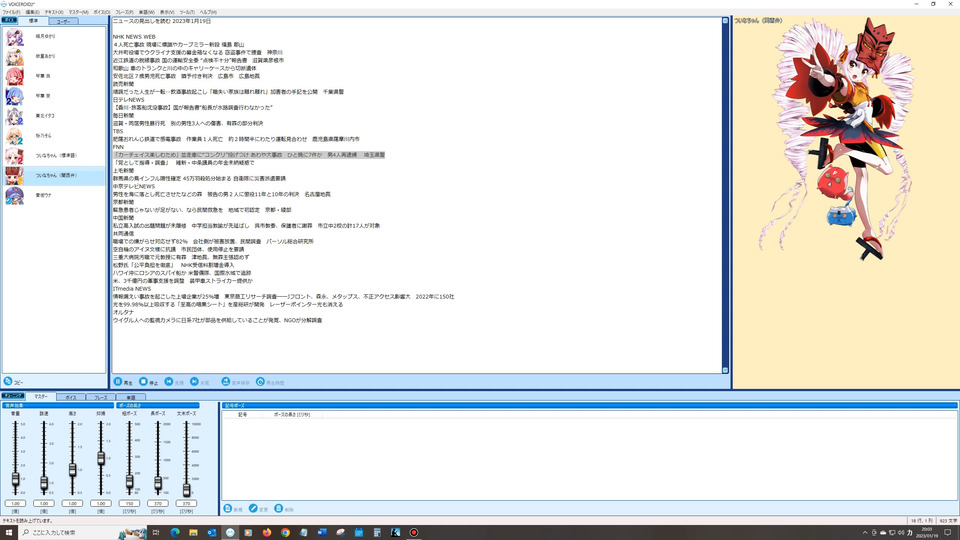Open the フレーズ menu
960x540 pixels.
click(x=124, y=12)
